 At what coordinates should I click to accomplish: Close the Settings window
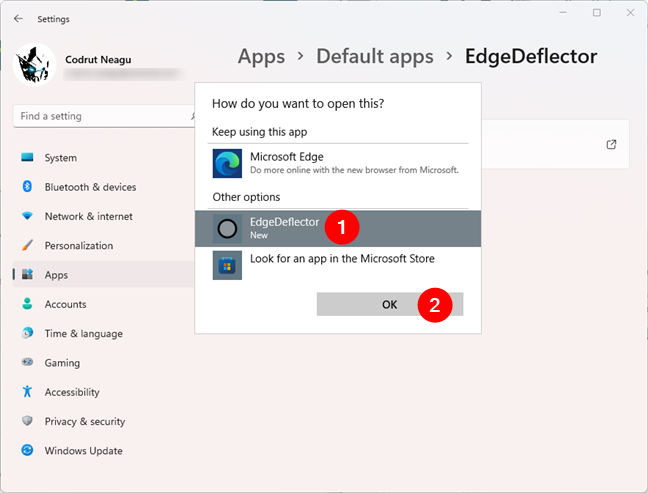tap(630, 13)
